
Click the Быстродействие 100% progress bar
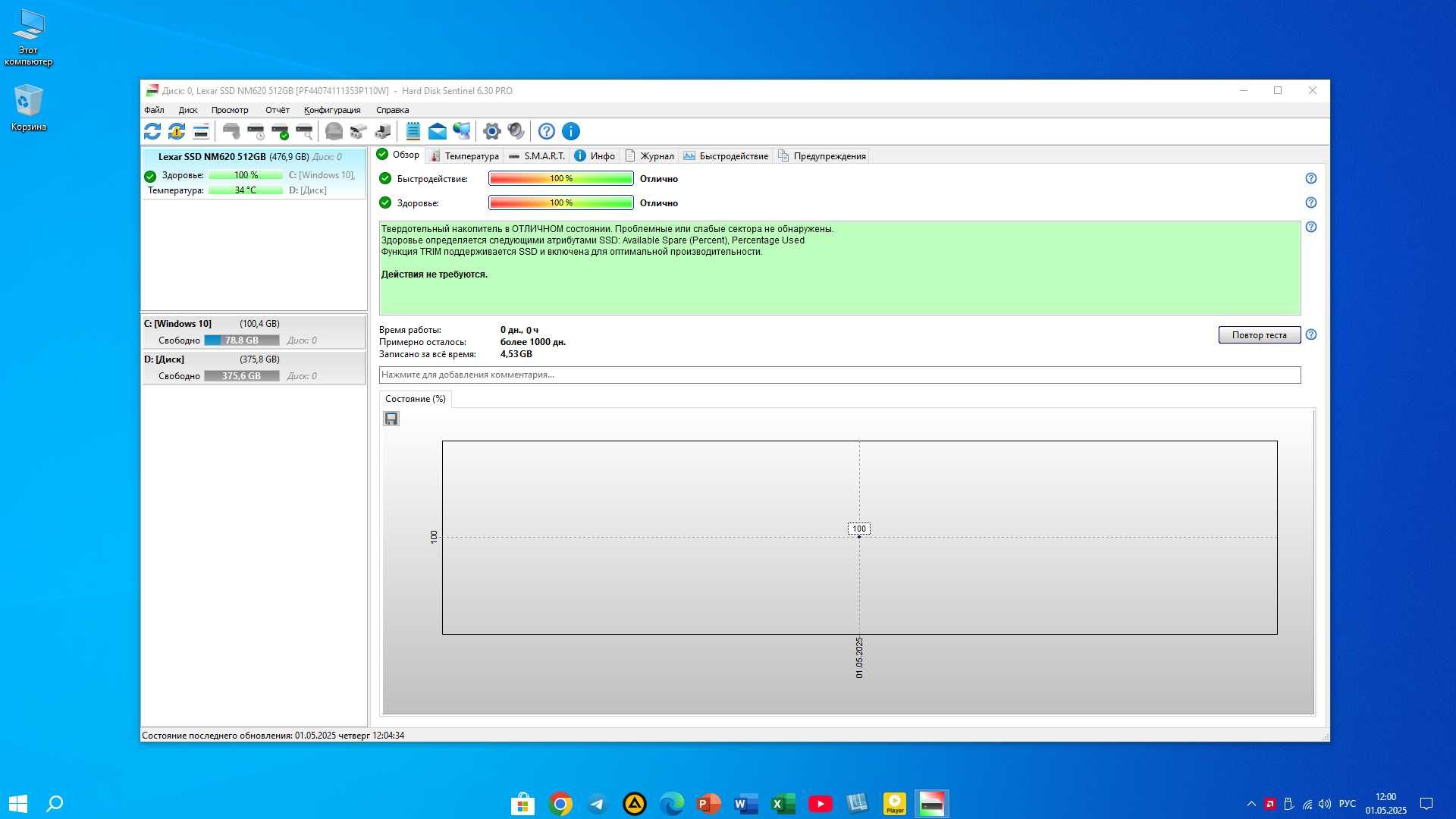tap(561, 179)
